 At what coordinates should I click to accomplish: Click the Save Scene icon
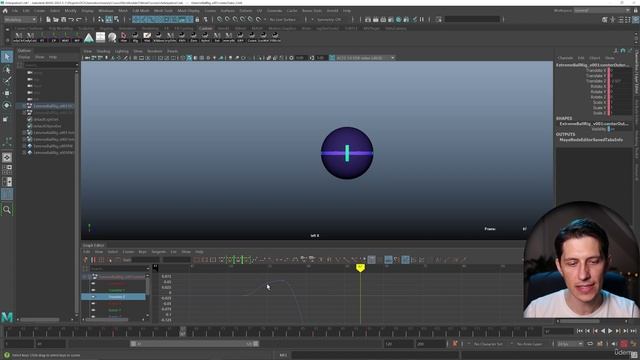click(x=63, y=19)
